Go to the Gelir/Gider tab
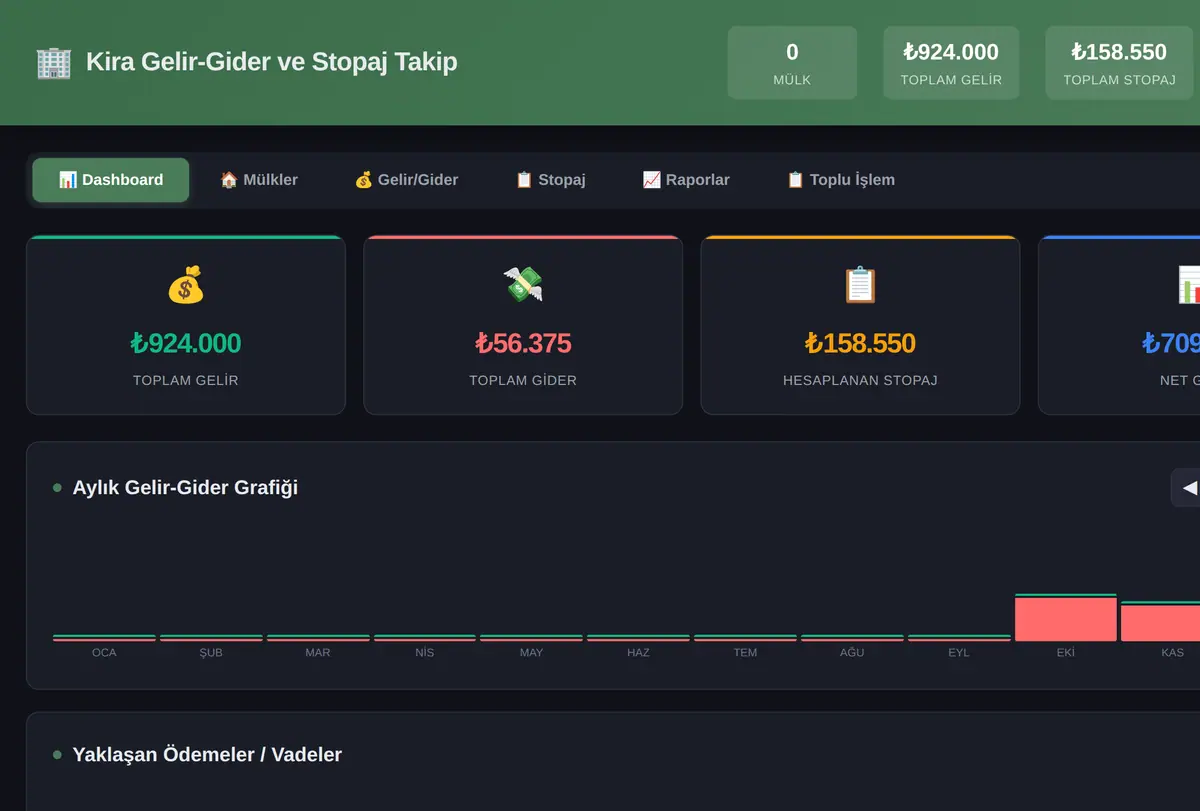The image size is (1200, 811). [406, 180]
